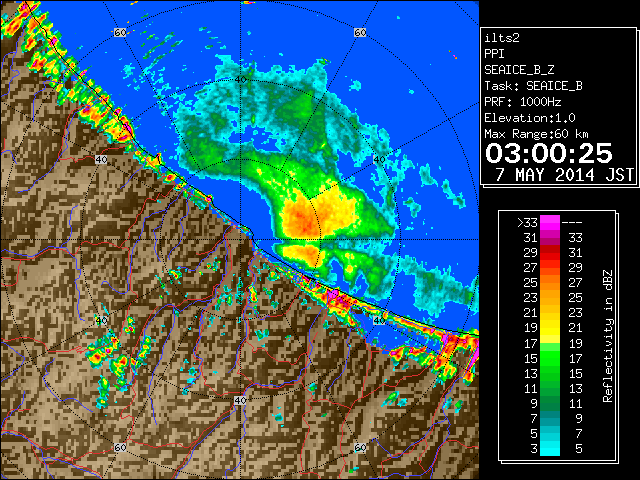The height and width of the screenshot is (480, 640).
Task: Select the 60 km ring label at northeast
Action: [x=360, y=32]
